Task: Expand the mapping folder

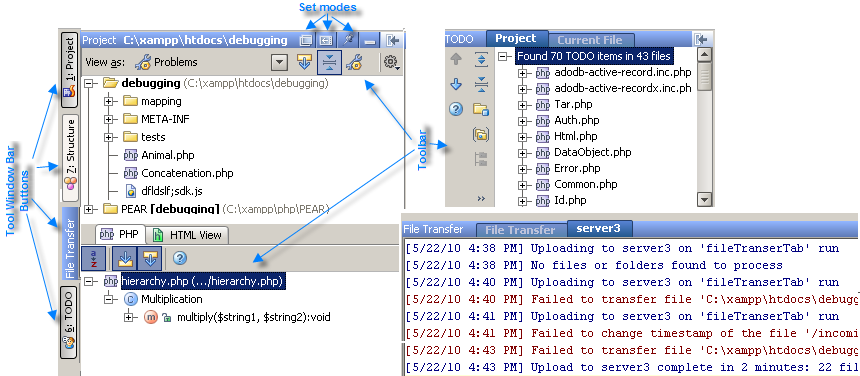Action: [x=109, y=101]
